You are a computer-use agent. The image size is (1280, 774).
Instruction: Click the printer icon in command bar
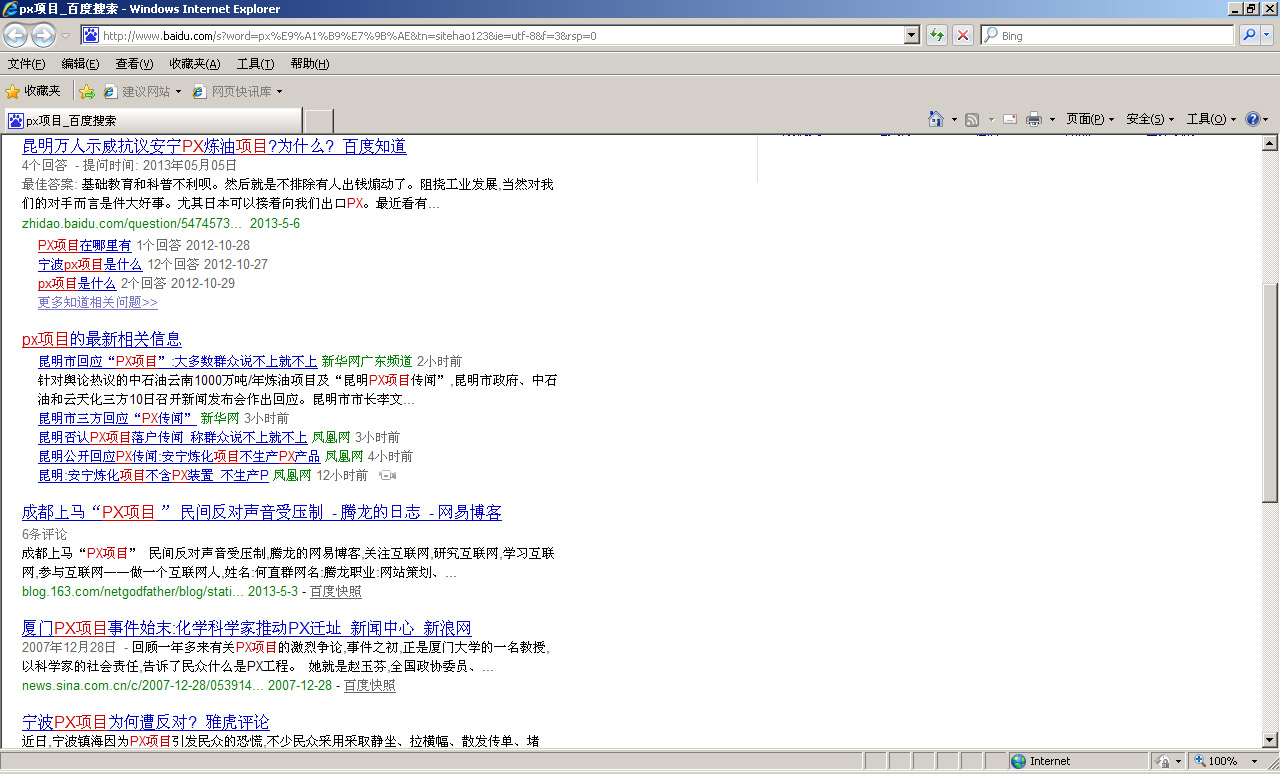point(1034,119)
